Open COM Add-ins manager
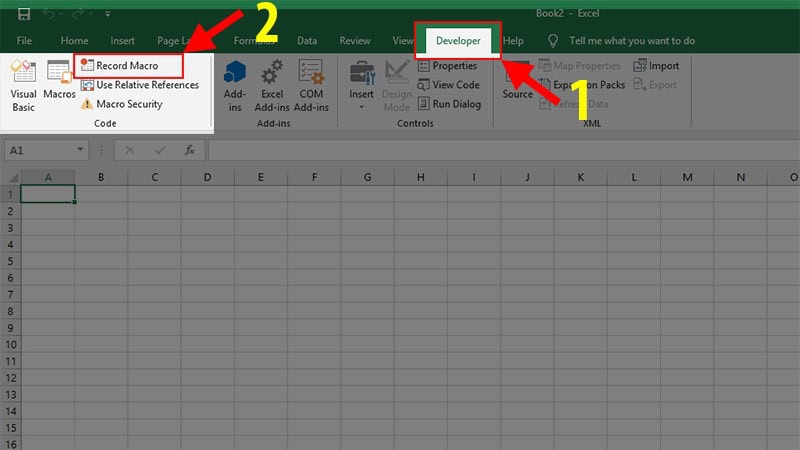The height and width of the screenshot is (450, 800). click(311, 85)
